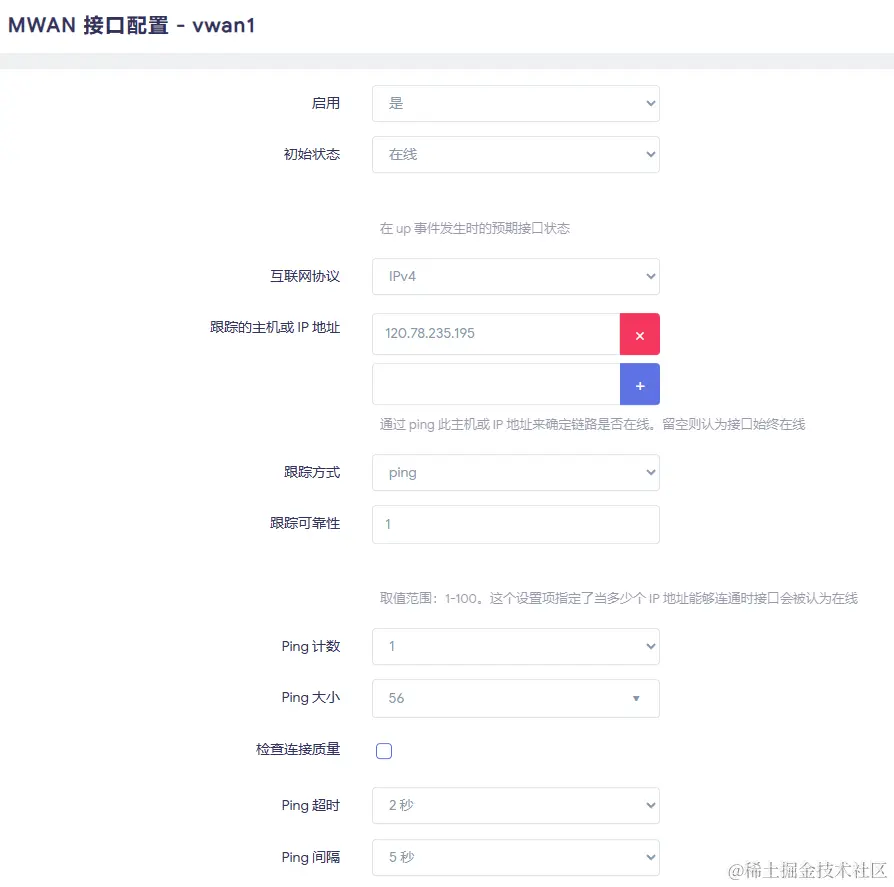
Task: Click the chevron icon on the 启用 selector
Action: 650,103
